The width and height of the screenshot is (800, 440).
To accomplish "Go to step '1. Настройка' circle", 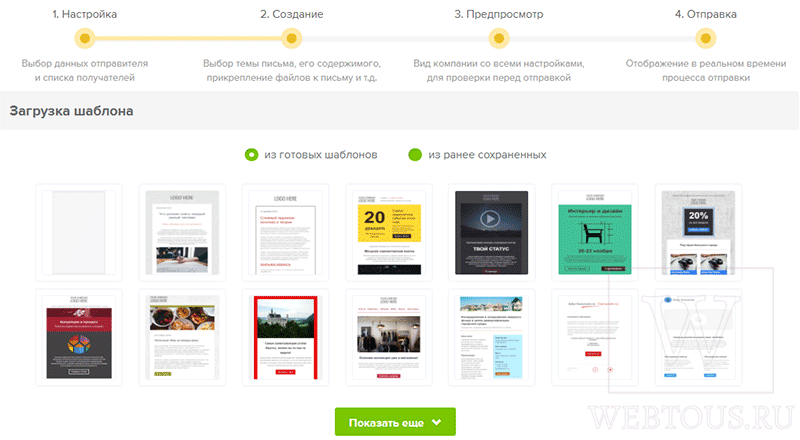I will click(85, 38).
